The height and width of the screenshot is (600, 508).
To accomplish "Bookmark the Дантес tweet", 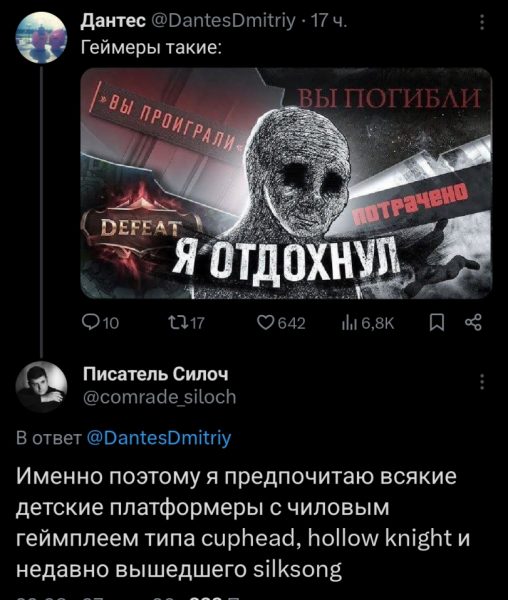I will pos(437,323).
